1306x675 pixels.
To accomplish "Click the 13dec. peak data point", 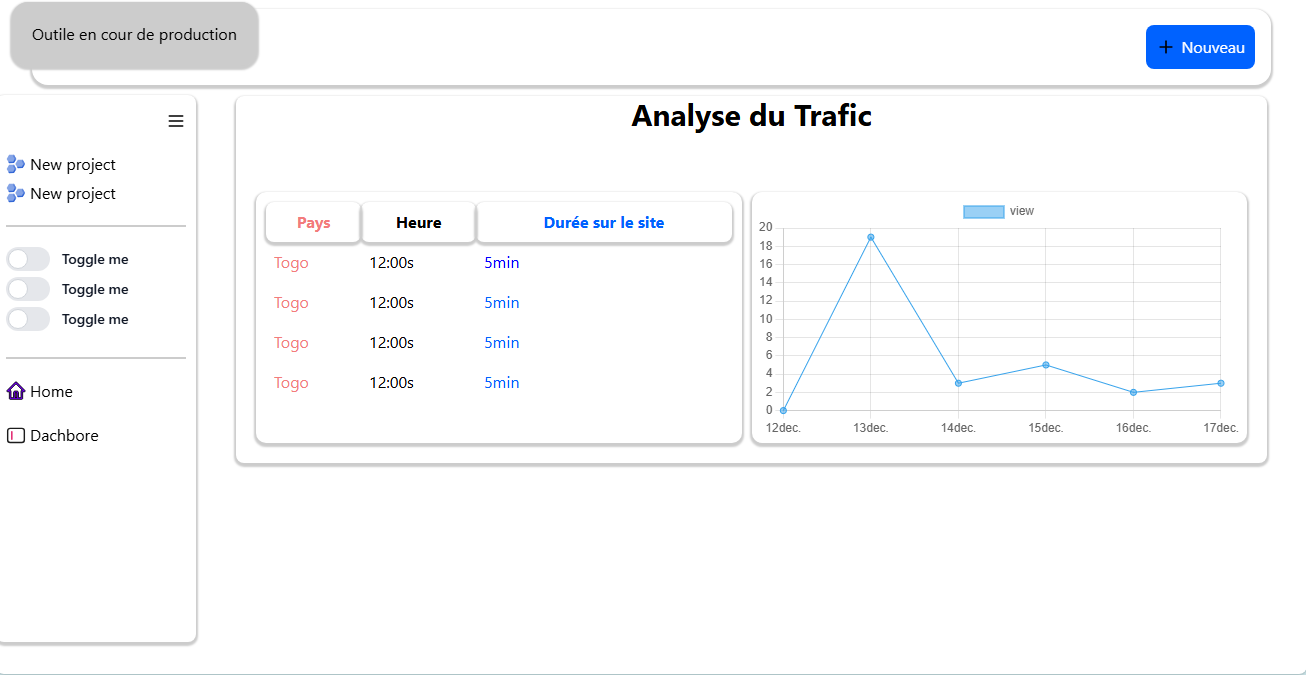I will 871,237.
